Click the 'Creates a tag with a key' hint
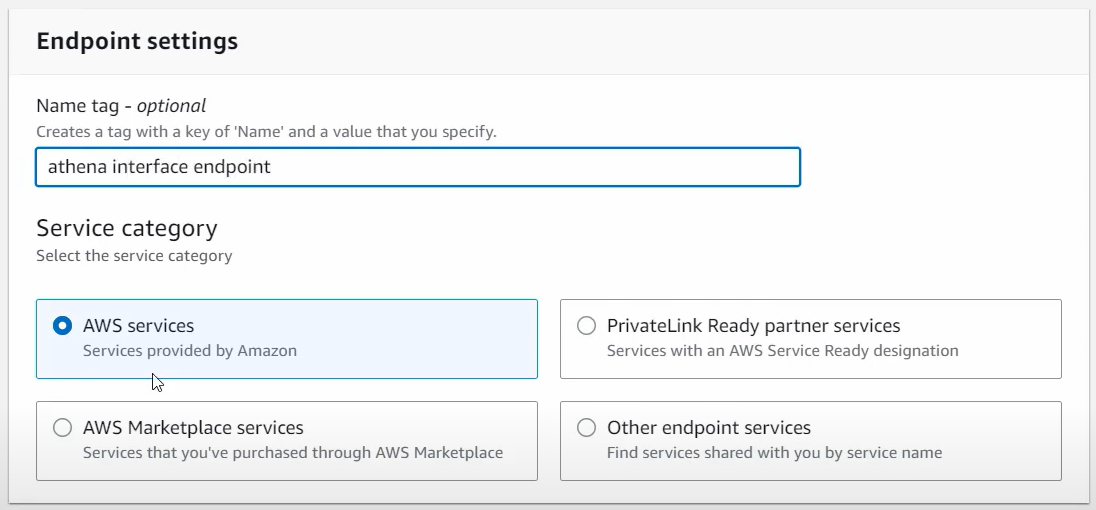The image size is (1096, 510). [265, 131]
